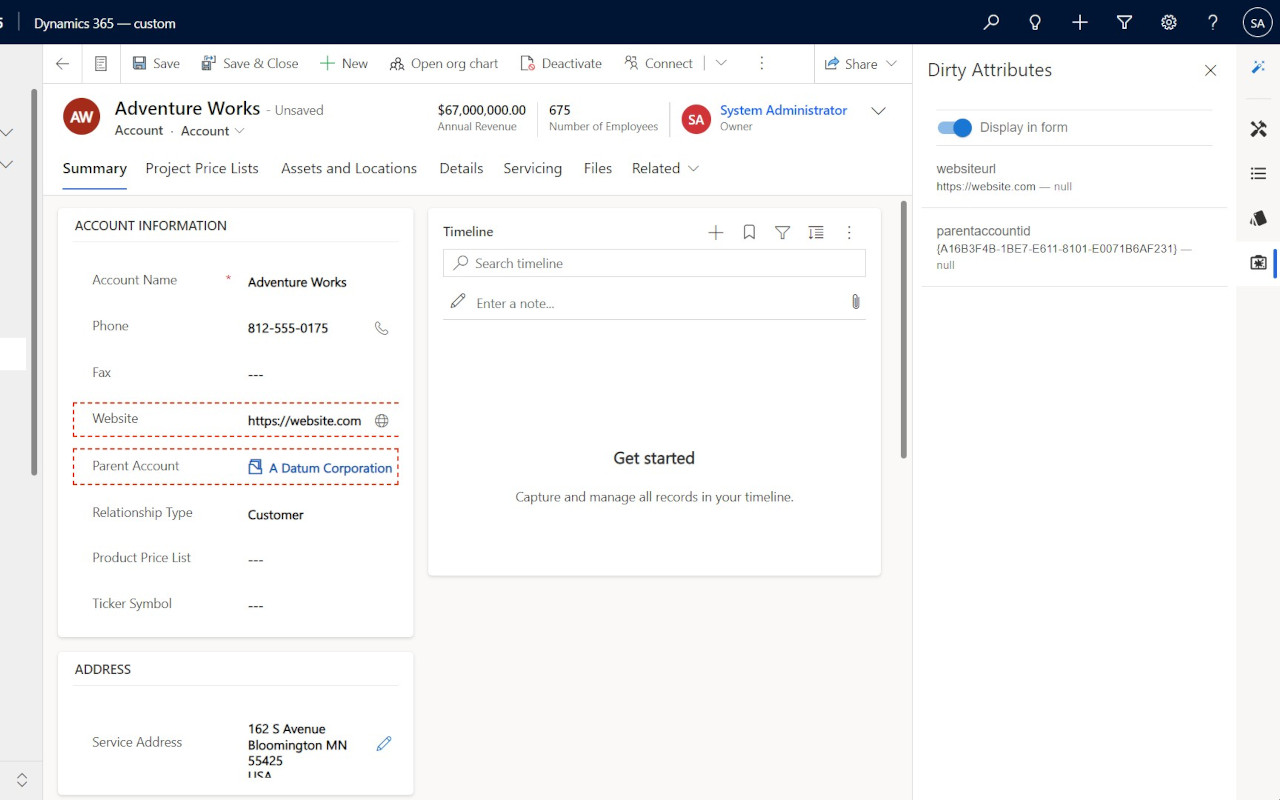This screenshot has width=1280, height=800.
Task: Open the list side panel icon
Action: pyautogui.click(x=1258, y=174)
